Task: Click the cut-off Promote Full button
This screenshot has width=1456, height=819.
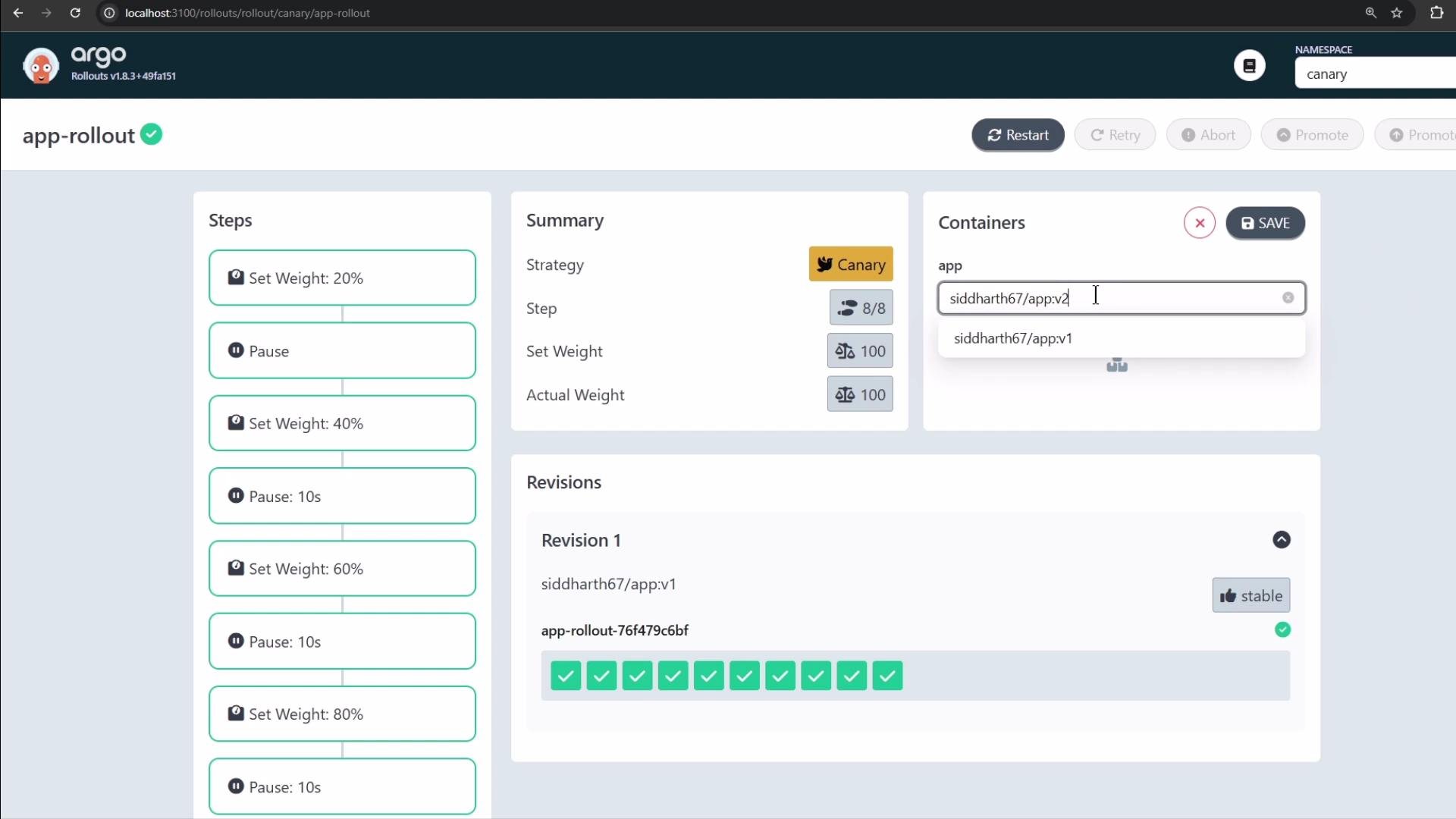Action: [x=1416, y=135]
